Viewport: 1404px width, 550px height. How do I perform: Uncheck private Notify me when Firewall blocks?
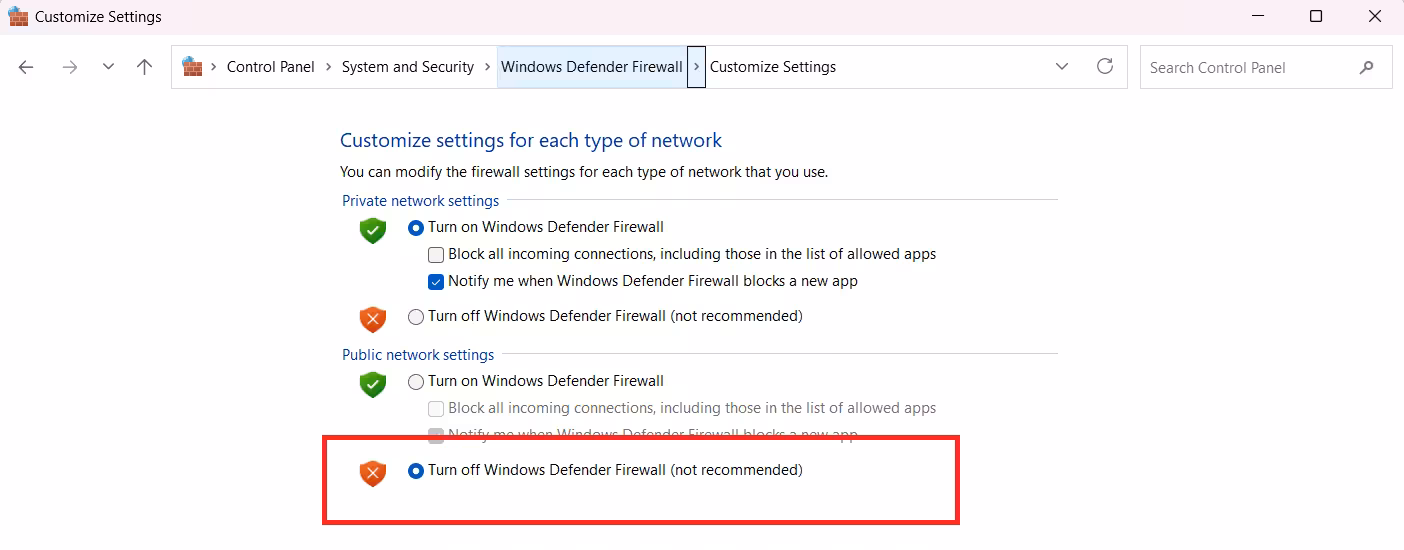[436, 281]
